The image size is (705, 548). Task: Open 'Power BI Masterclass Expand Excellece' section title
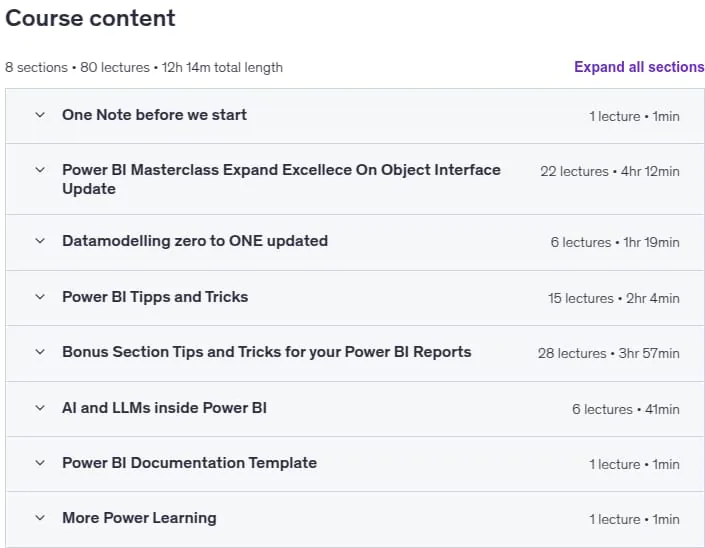pos(281,179)
